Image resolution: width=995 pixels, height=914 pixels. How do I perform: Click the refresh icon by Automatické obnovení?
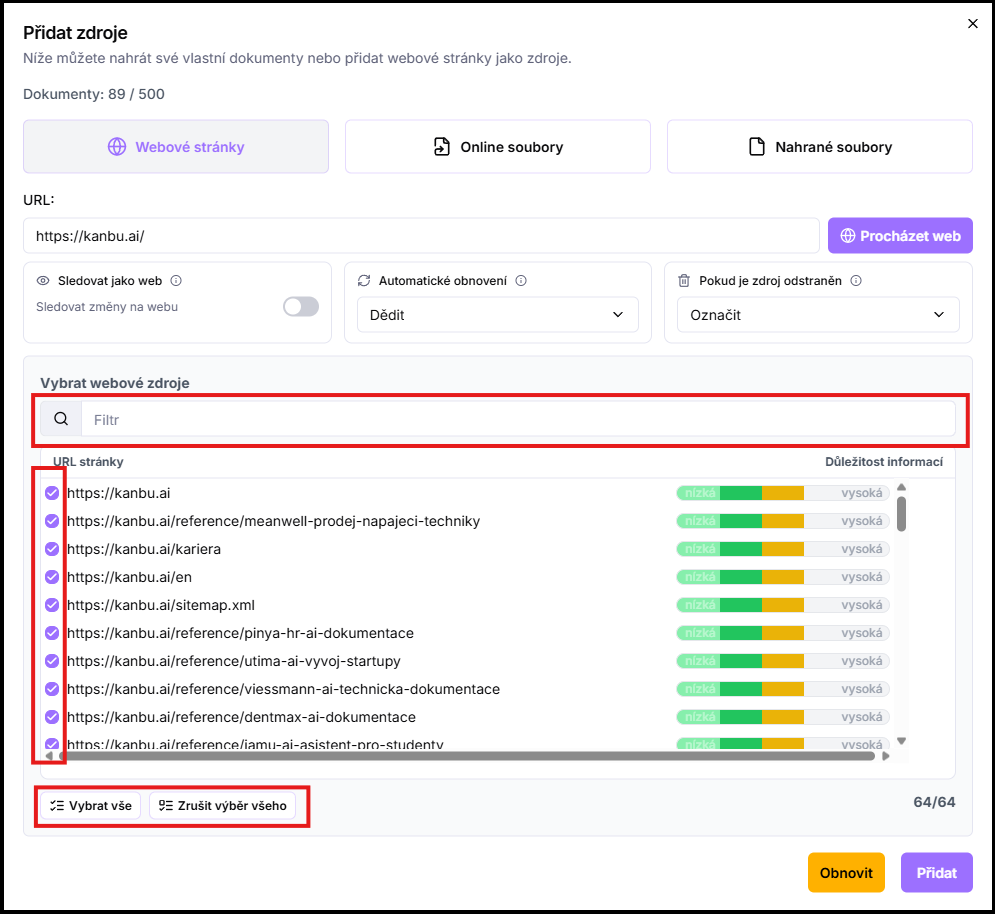[364, 281]
